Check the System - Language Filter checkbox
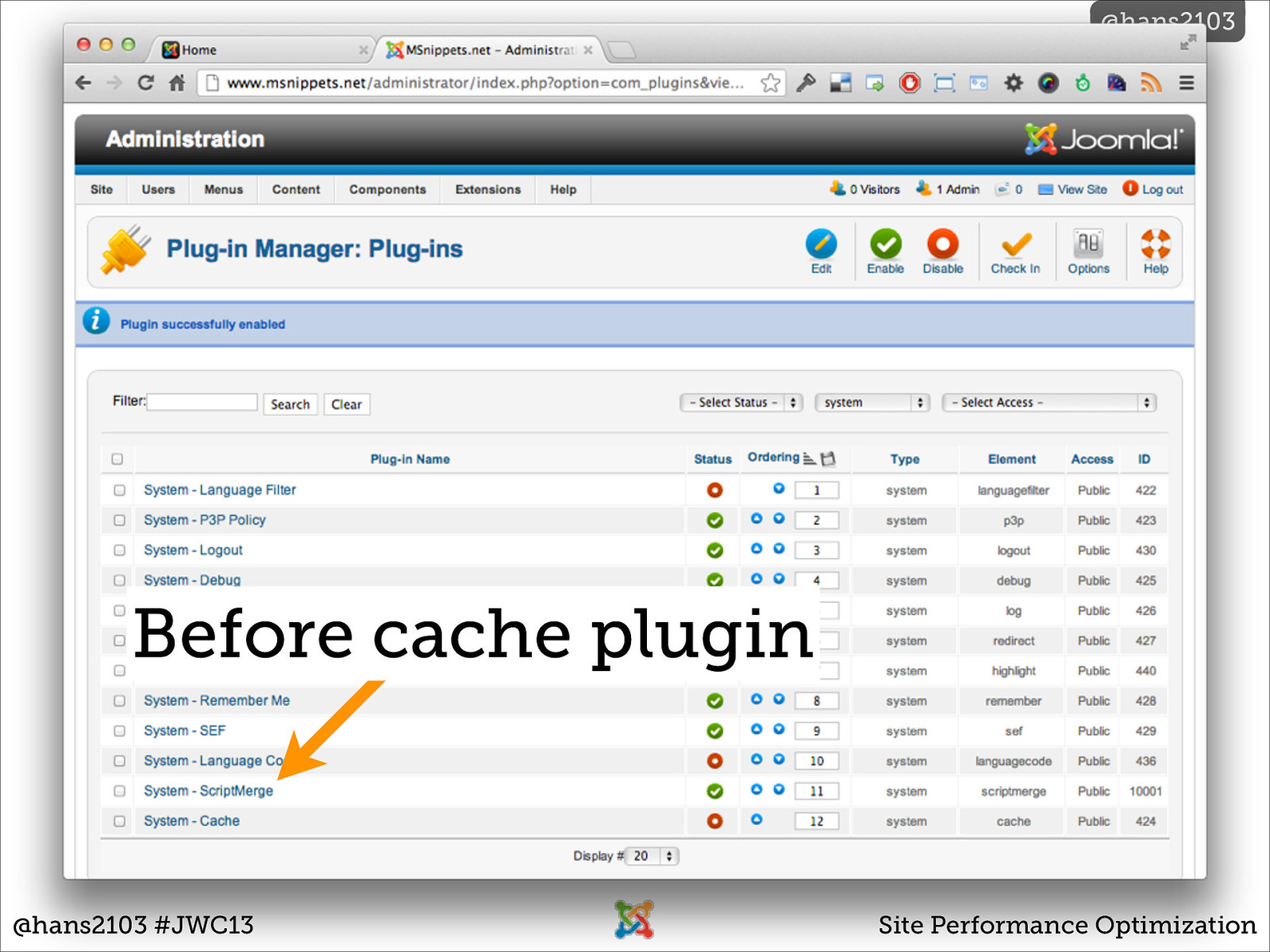The width and height of the screenshot is (1270, 952). pyautogui.click(x=119, y=490)
